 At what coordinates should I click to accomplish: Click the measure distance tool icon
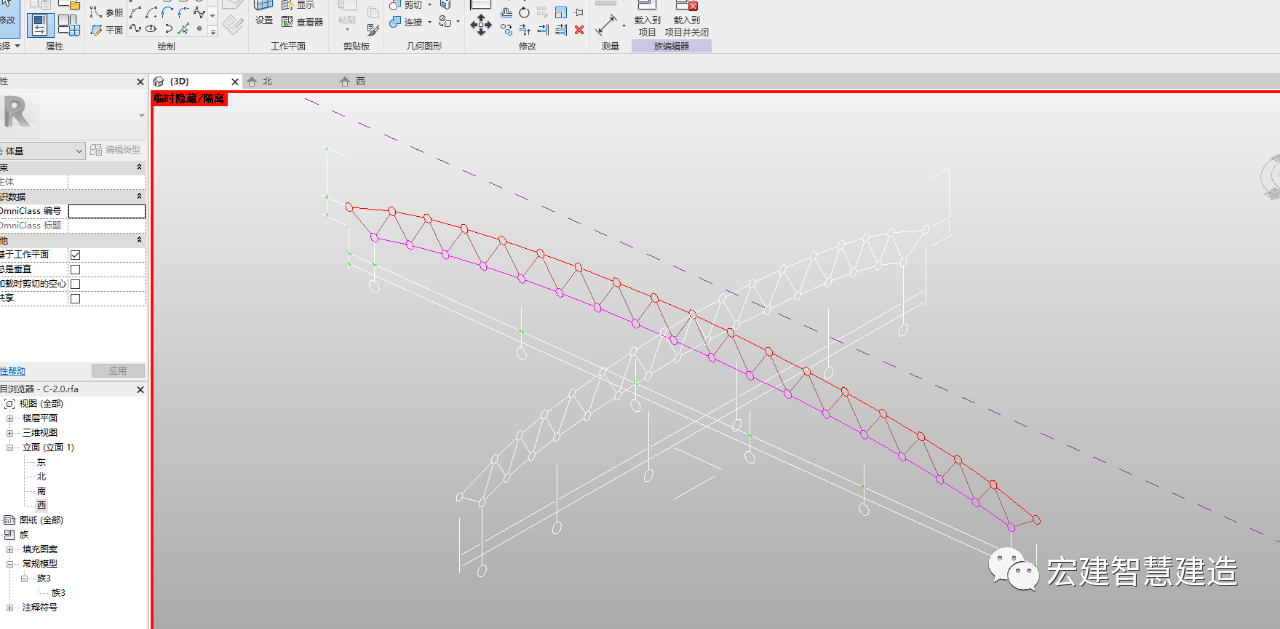point(606,27)
